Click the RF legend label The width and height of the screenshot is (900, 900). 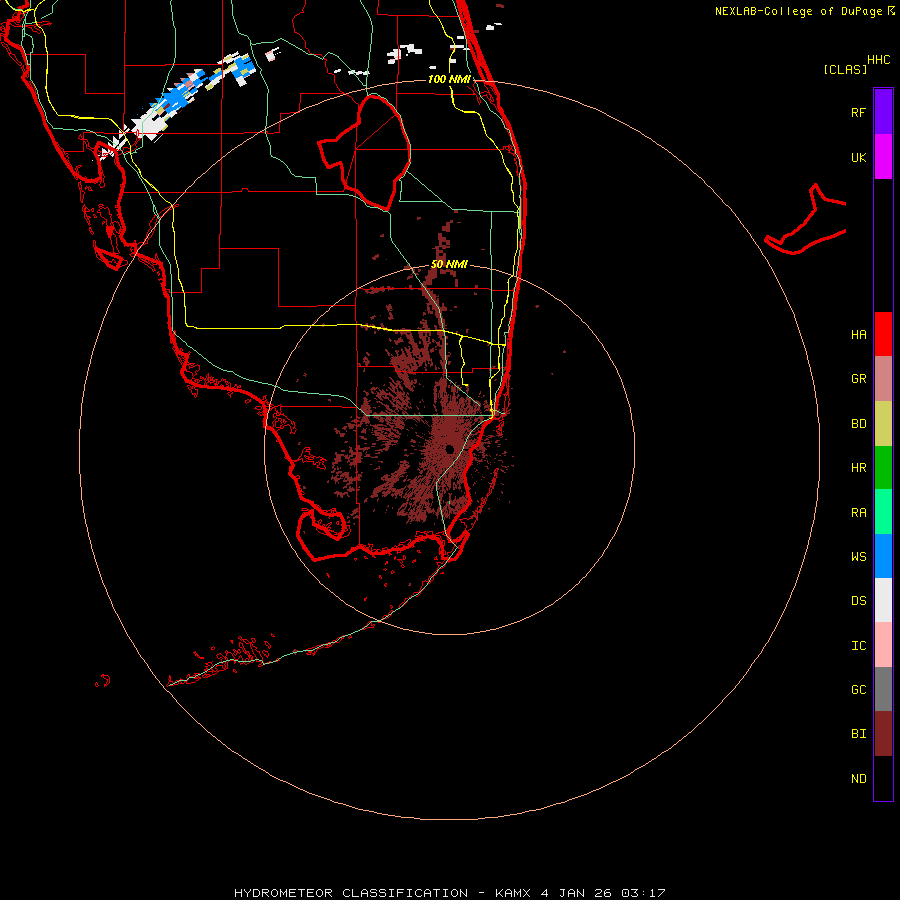click(x=858, y=112)
